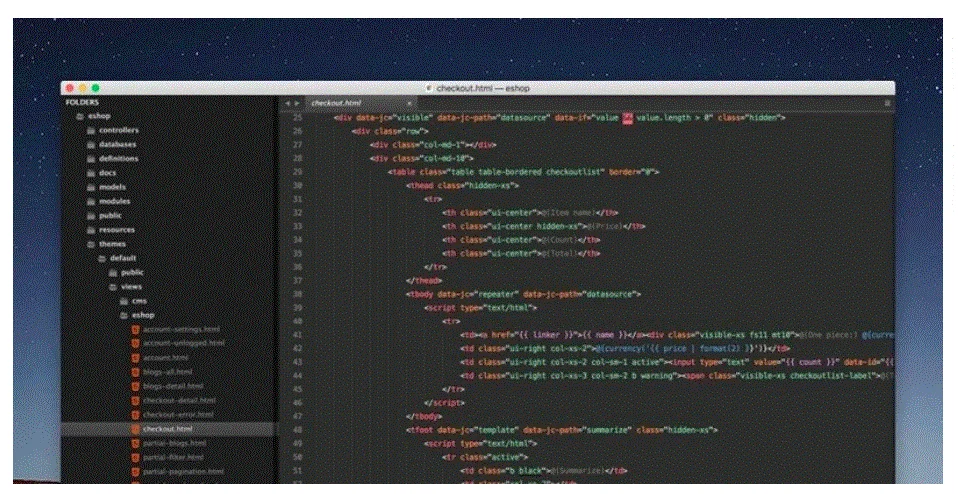This screenshot has height=494, width=958.
Task: Place cursor on tfoot data-jc template line
Action: point(562,430)
